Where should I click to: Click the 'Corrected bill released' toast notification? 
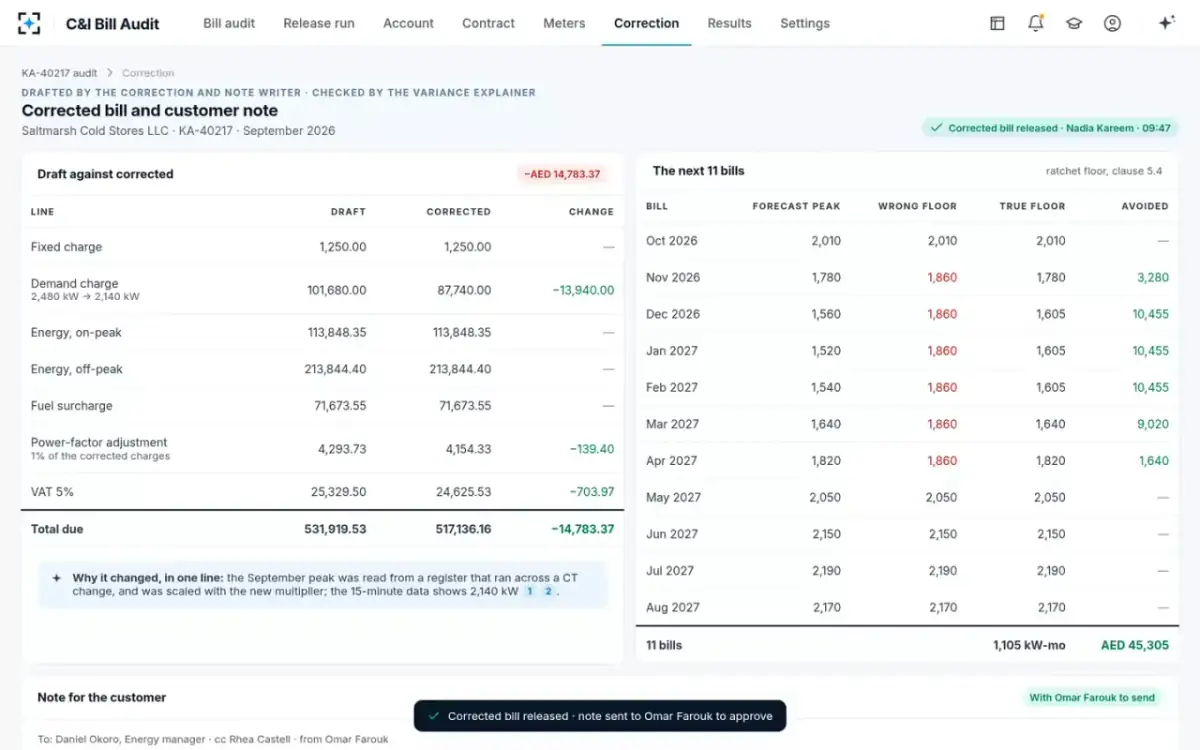pyautogui.click(x=600, y=716)
